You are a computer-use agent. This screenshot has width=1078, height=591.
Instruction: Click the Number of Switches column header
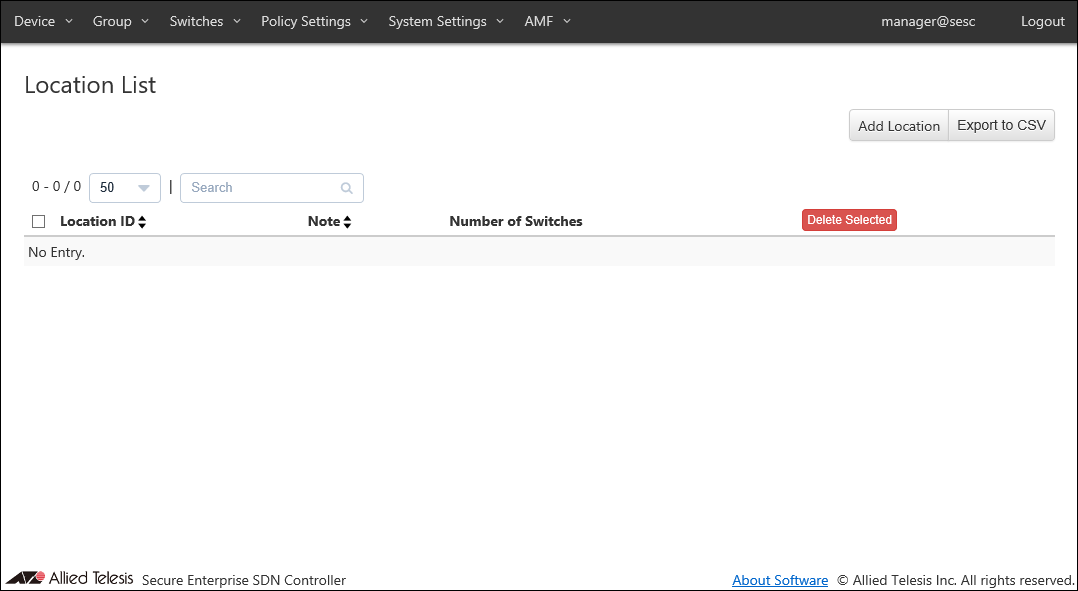[x=516, y=221]
